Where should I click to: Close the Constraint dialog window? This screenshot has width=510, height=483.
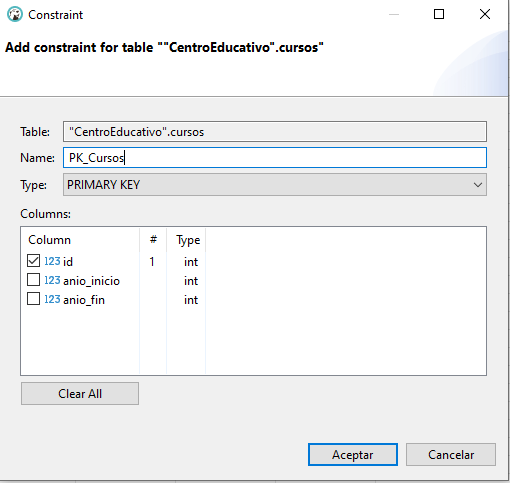485,14
